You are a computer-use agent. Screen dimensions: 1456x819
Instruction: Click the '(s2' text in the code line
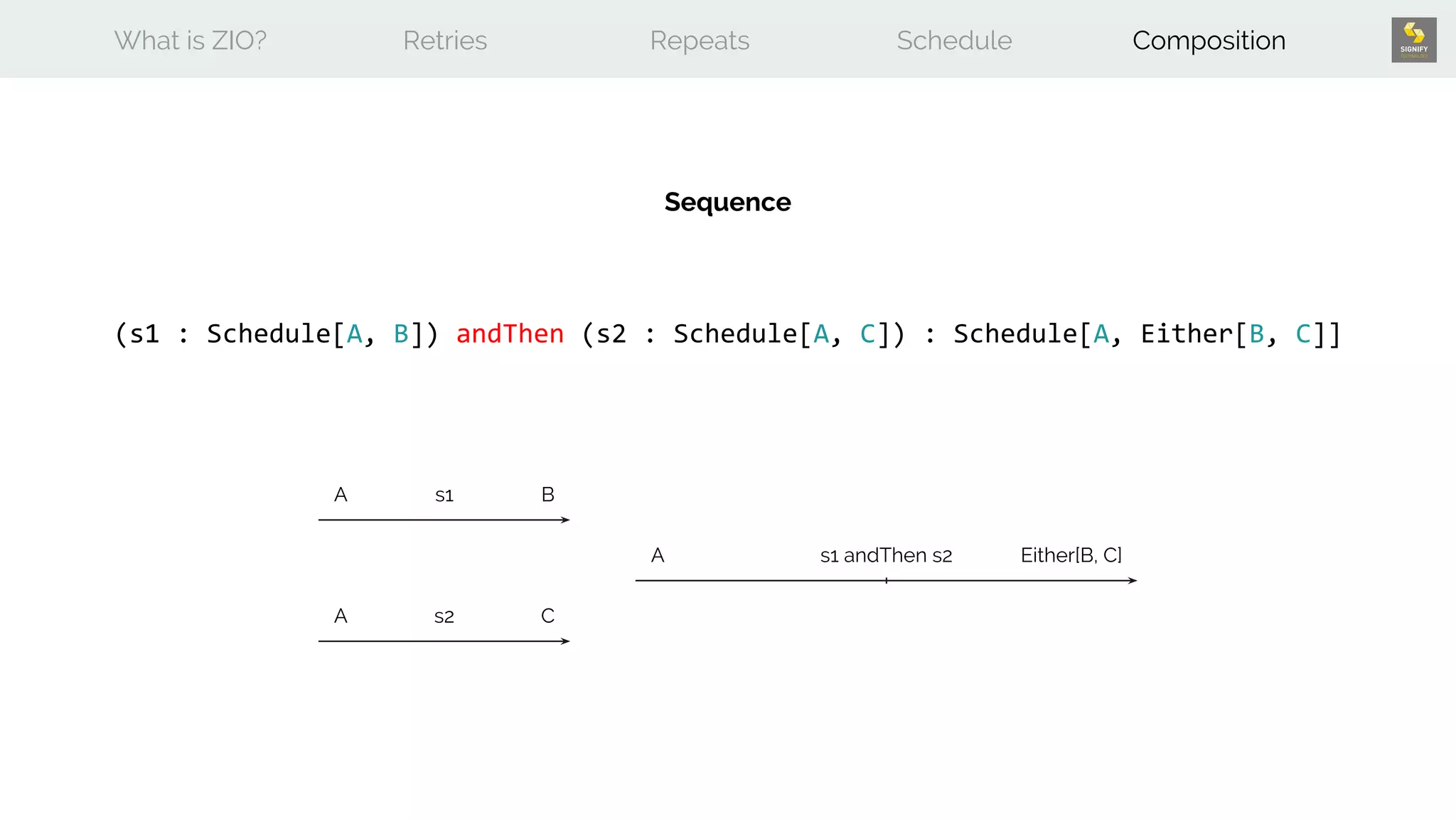[x=604, y=333]
